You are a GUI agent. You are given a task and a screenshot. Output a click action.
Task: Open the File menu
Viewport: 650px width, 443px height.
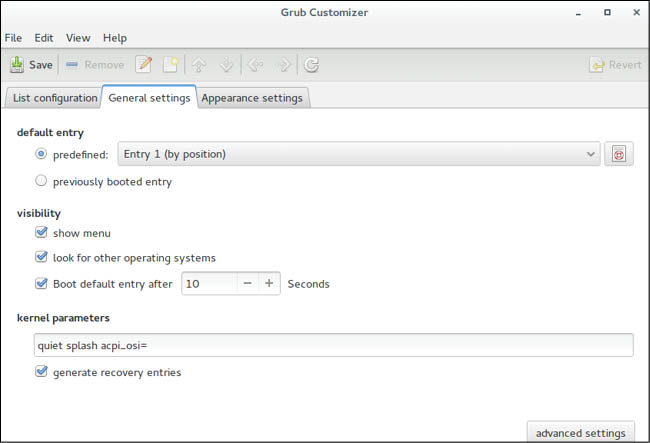point(14,38)
